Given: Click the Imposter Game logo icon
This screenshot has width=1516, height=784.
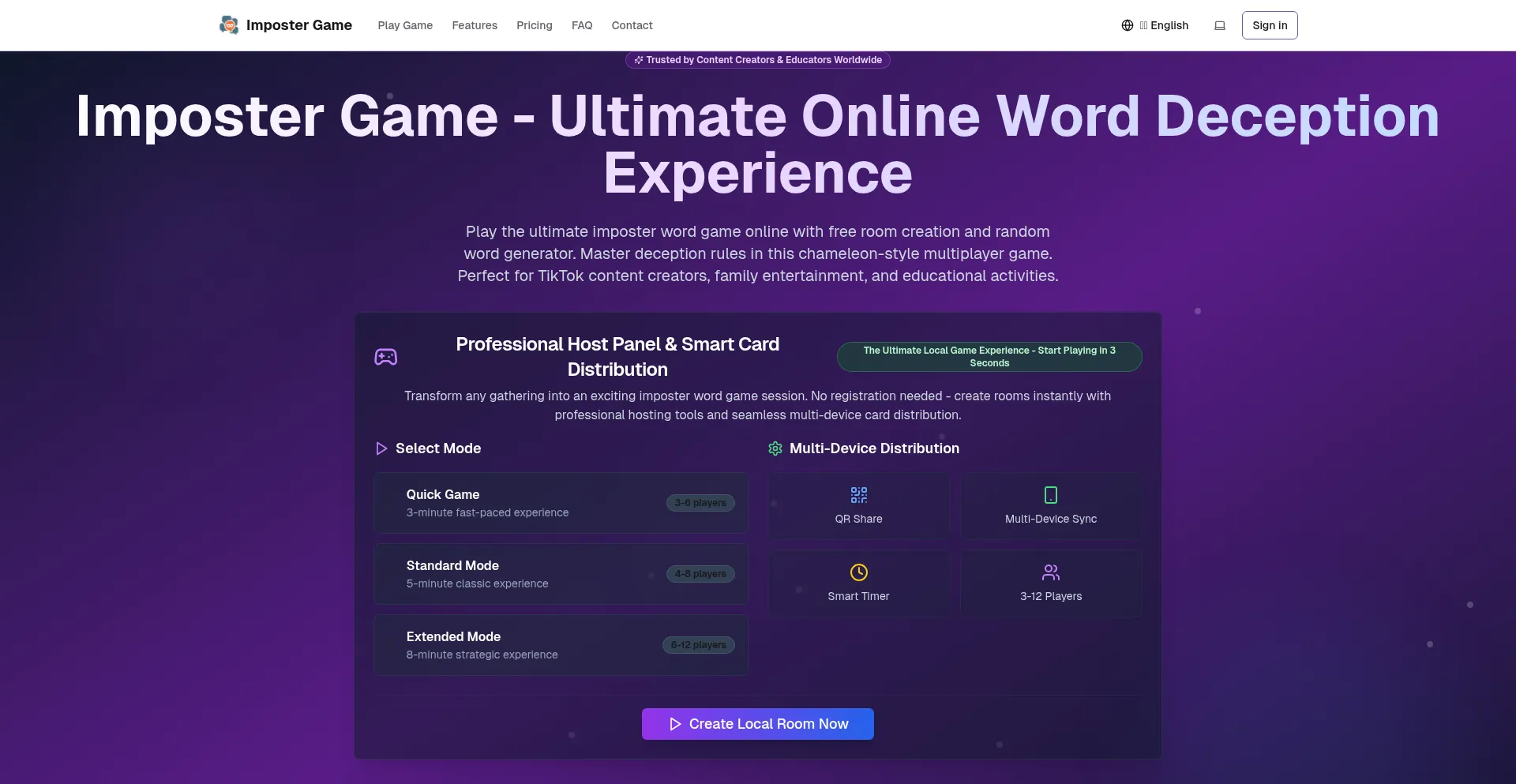Looking at the screenshot, I should 229,25.
